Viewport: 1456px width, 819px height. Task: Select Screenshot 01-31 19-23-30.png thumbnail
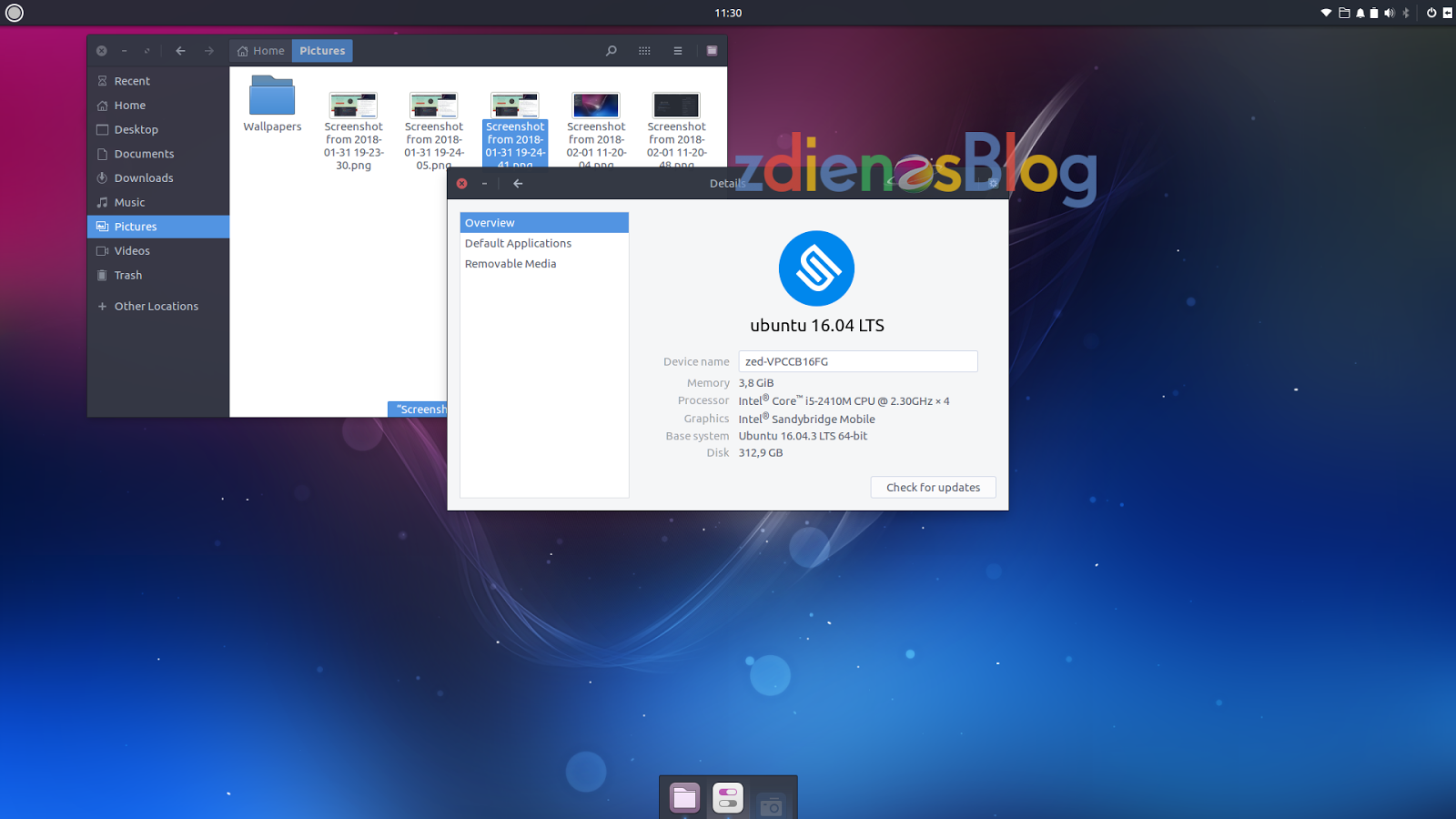[353, 106]
